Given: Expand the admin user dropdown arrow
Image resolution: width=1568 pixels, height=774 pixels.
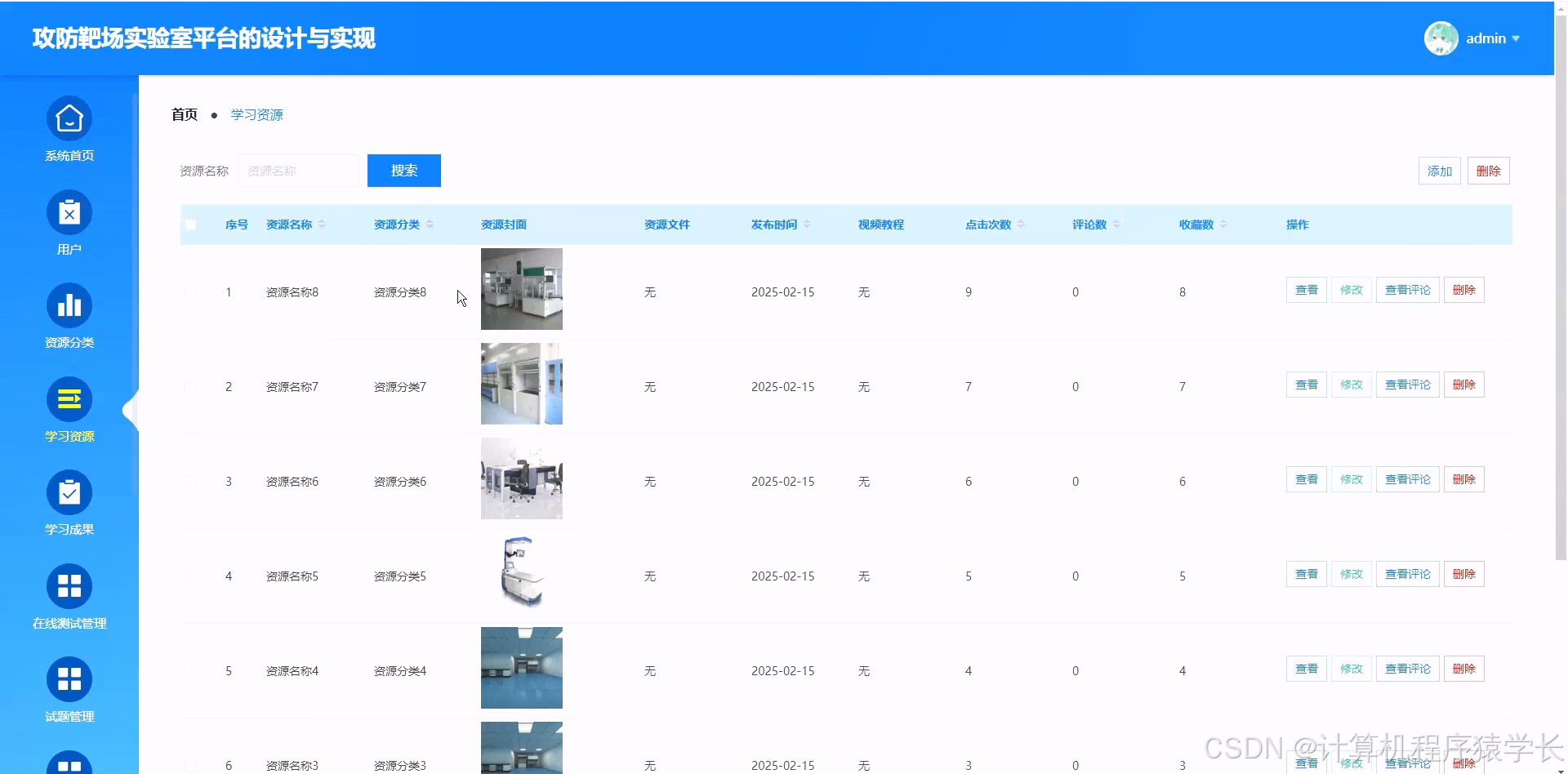Looking at the screenshot, I should (x=1516, y=38).
